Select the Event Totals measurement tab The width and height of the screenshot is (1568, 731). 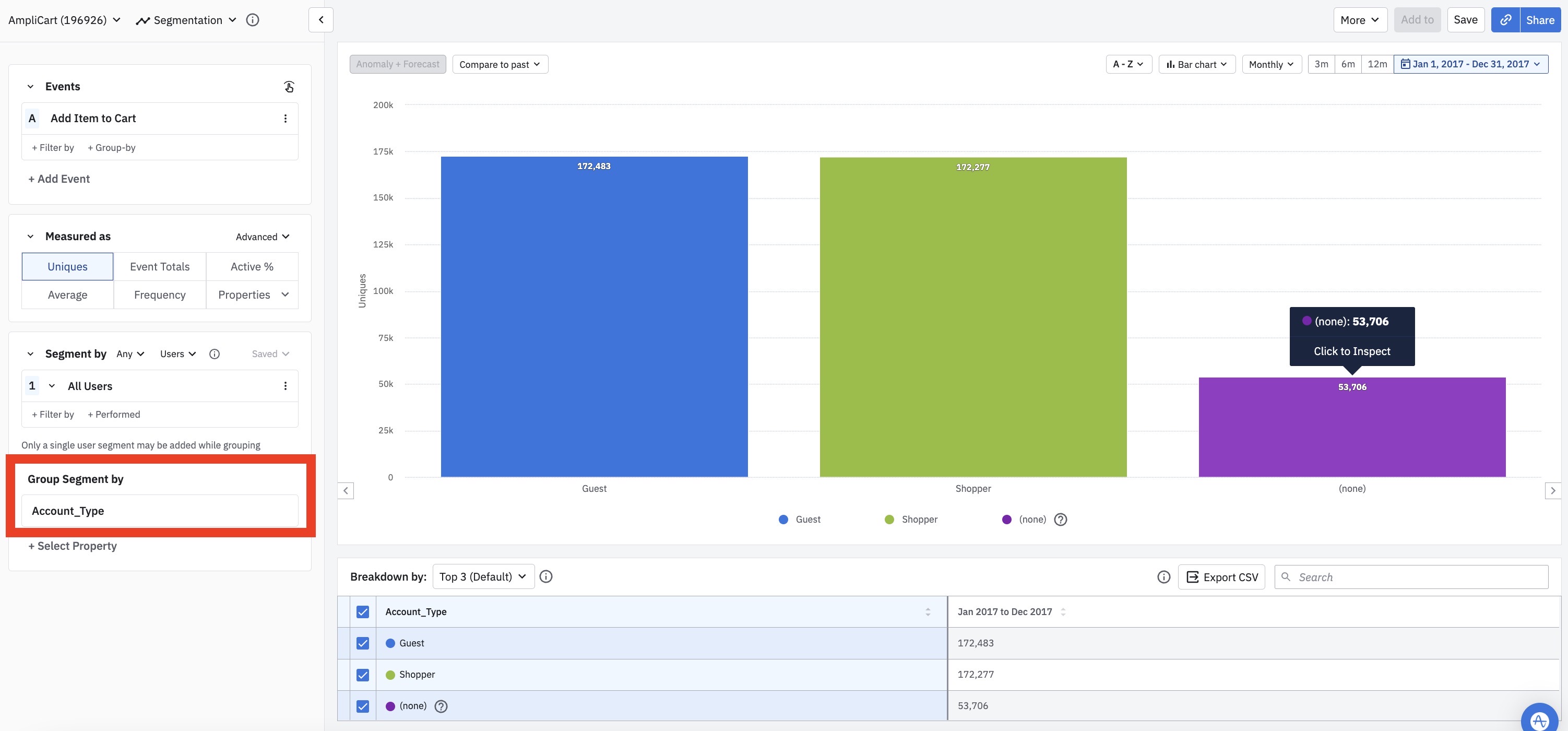pos(159,266)
